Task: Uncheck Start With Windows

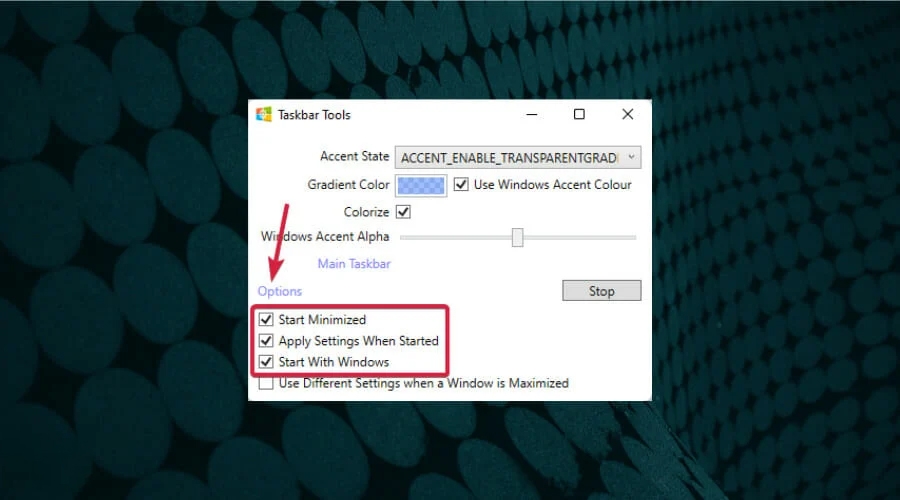Action: [266, 362]
